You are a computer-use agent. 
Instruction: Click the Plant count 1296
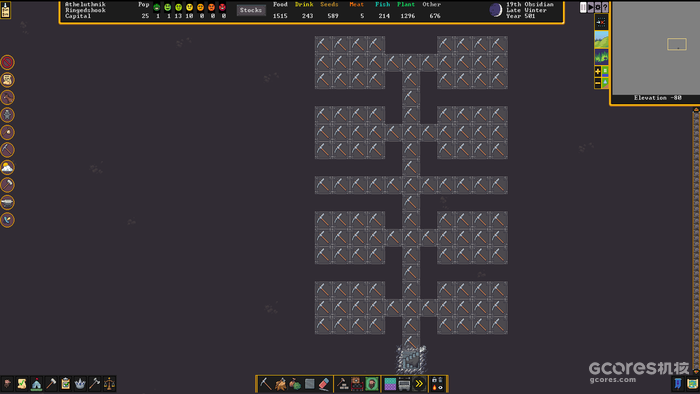tap(408, 16)
